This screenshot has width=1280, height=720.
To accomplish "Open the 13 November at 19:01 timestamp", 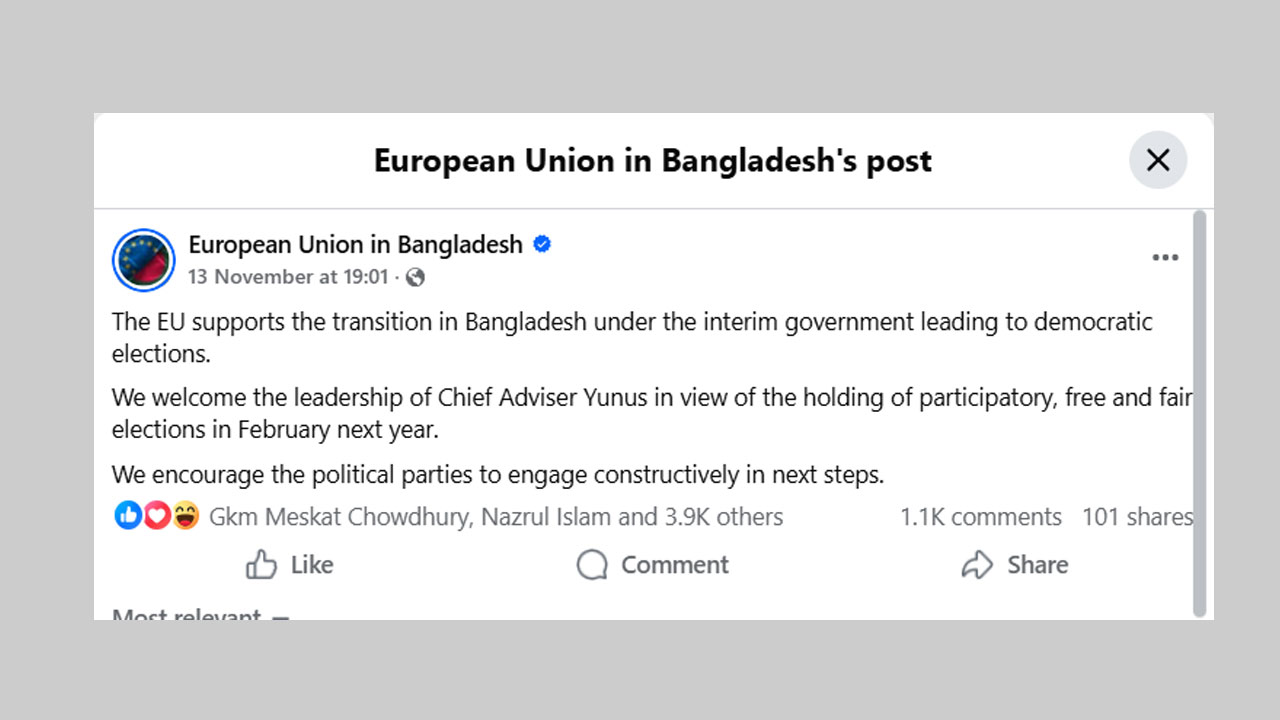I will point(288,277).
